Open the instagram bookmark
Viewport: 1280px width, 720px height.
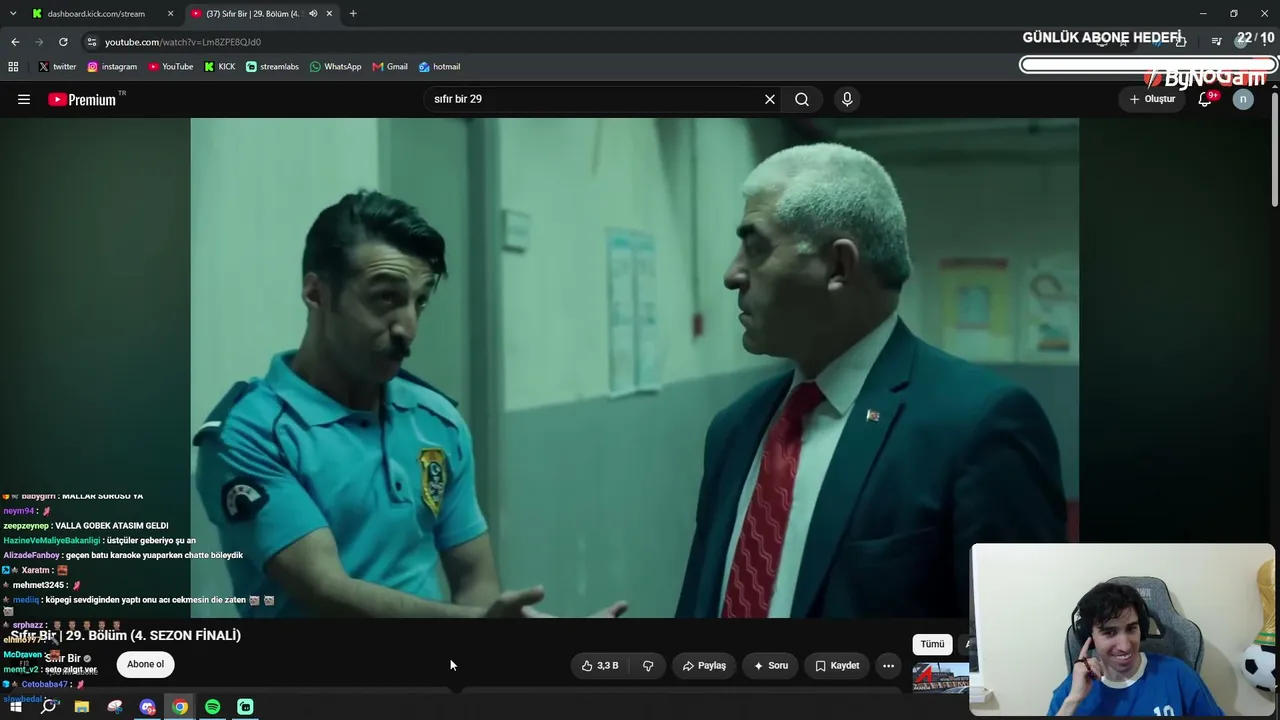[x=112, y=67]
